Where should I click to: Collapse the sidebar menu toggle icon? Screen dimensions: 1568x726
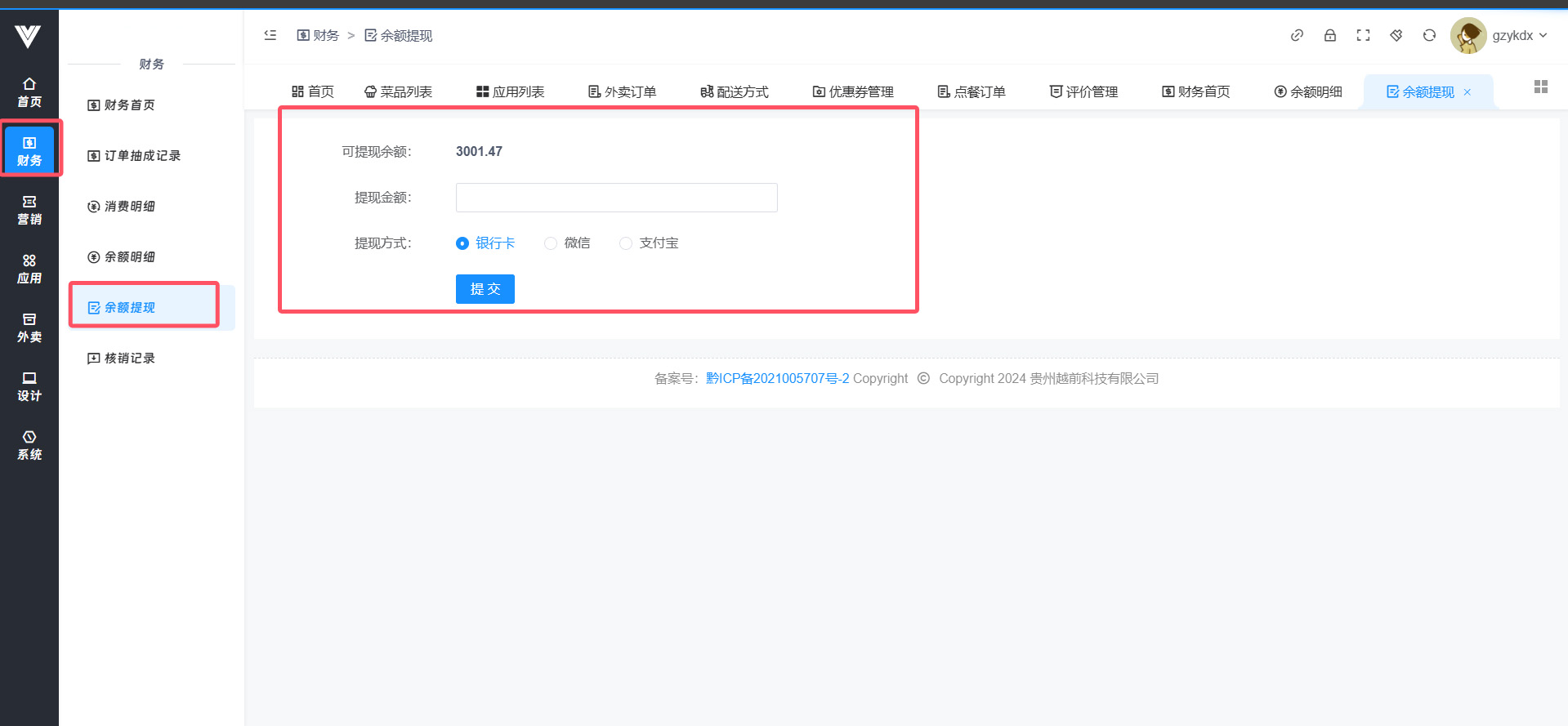tap(270, 35)
